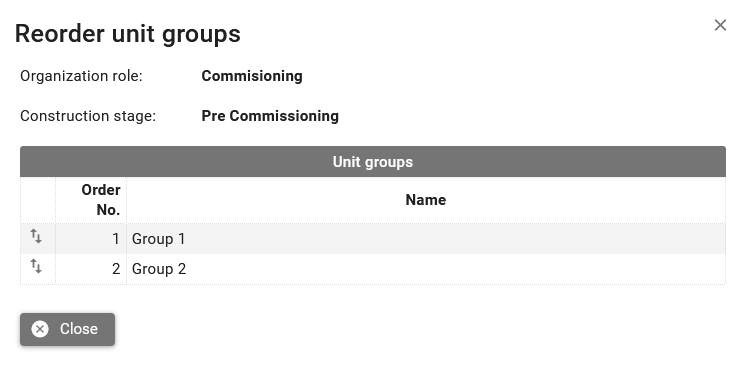This screenshot has height=365, width=747.
Task: Click order number 2 cell
Action: (x=91, y=269)
